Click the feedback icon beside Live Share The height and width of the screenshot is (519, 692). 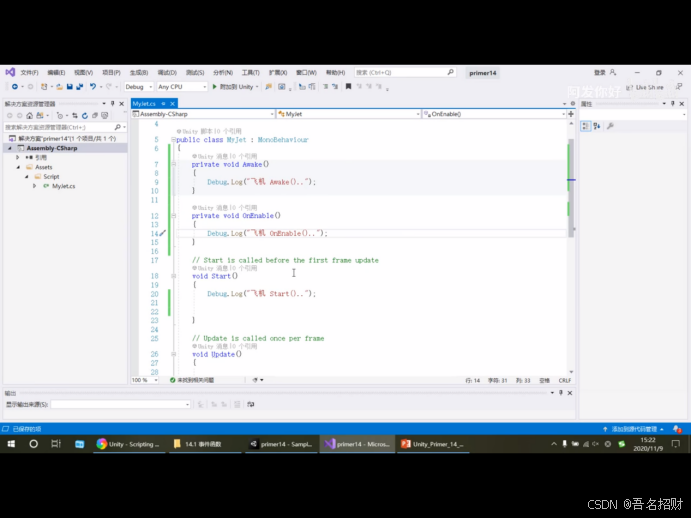(x=679, y=87)
